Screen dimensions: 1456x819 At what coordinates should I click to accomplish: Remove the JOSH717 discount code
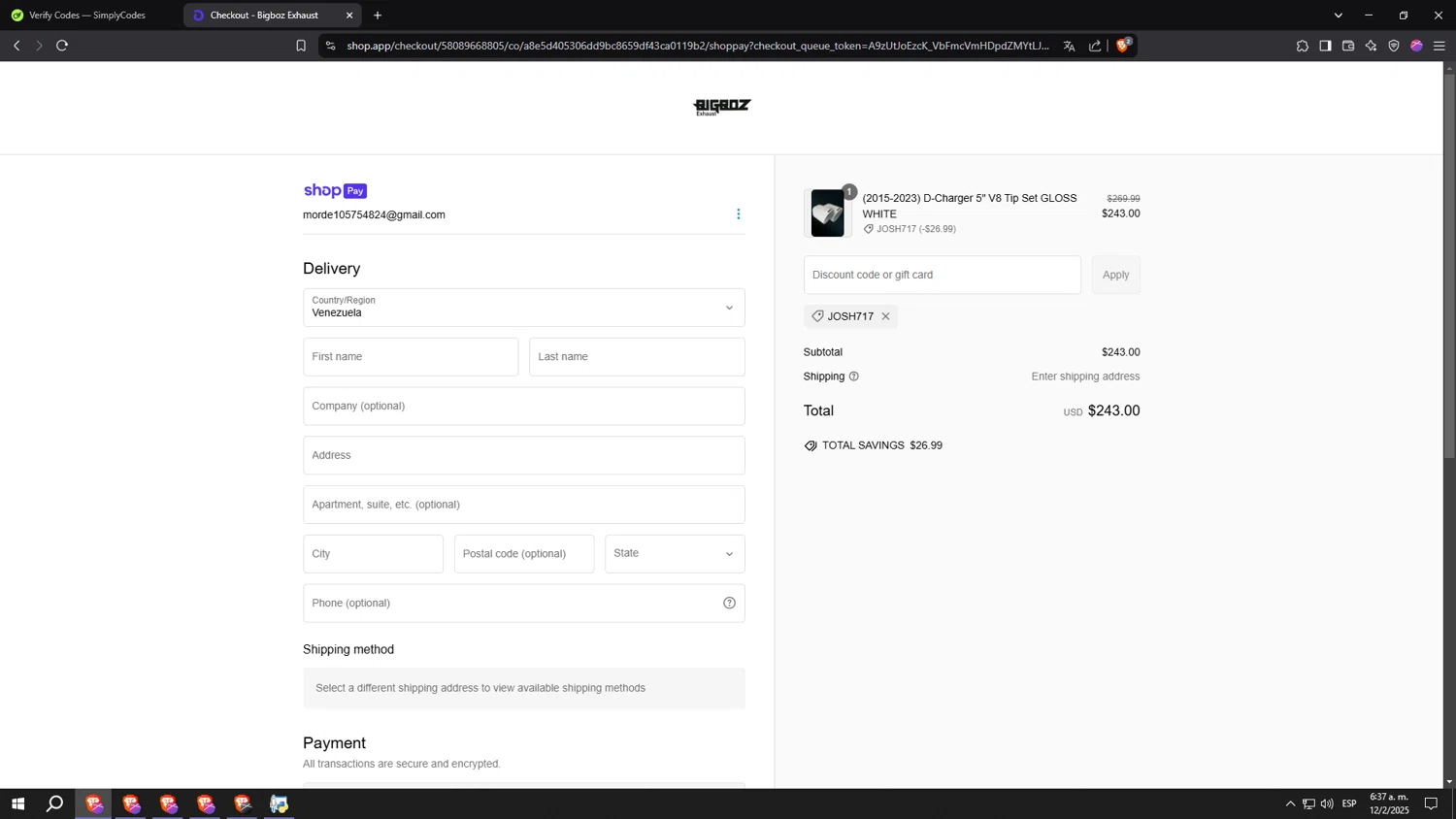pos(885,316)
